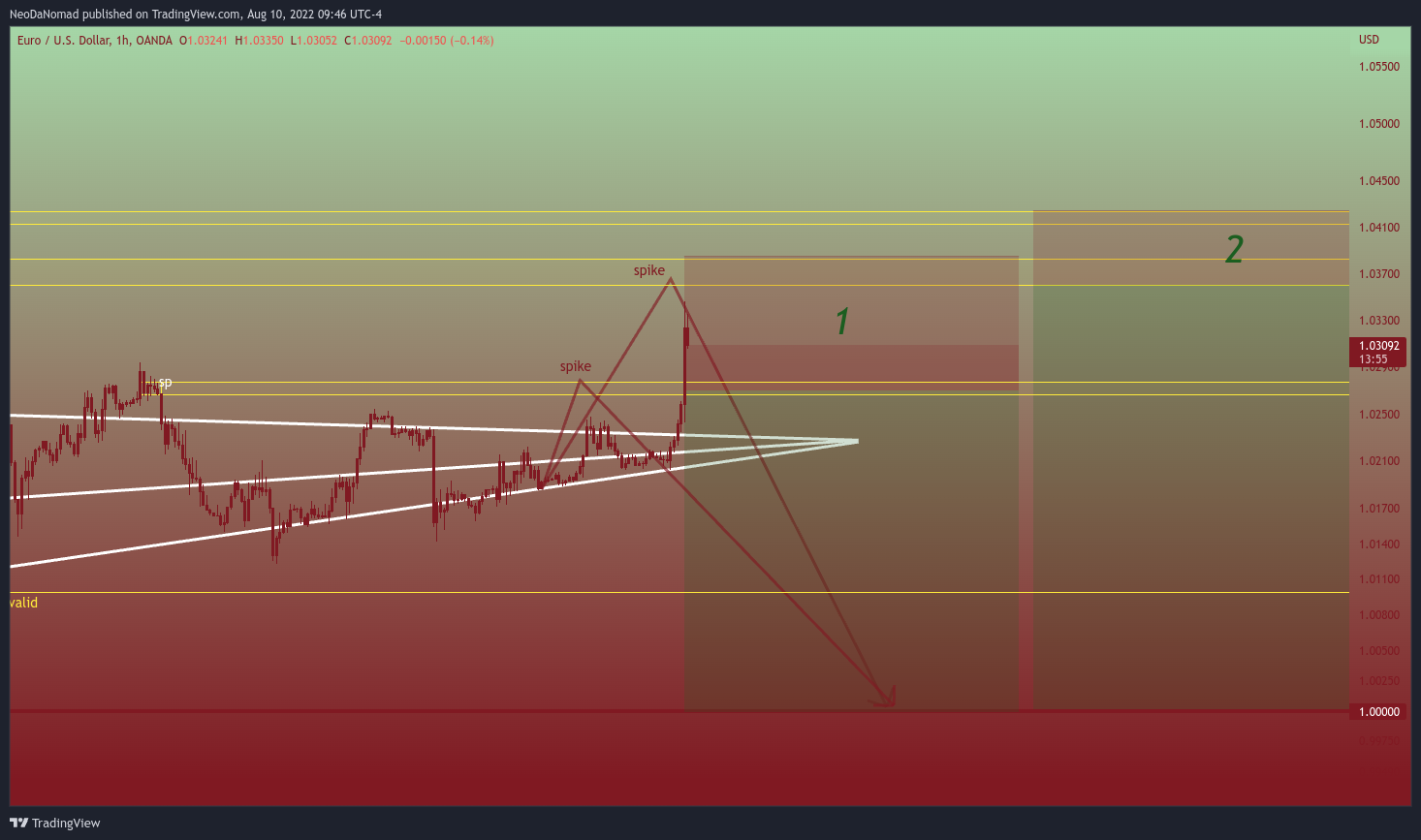Select the green '2' position label
This screenshot has height=840, width=1421.
coord(1234,250)
